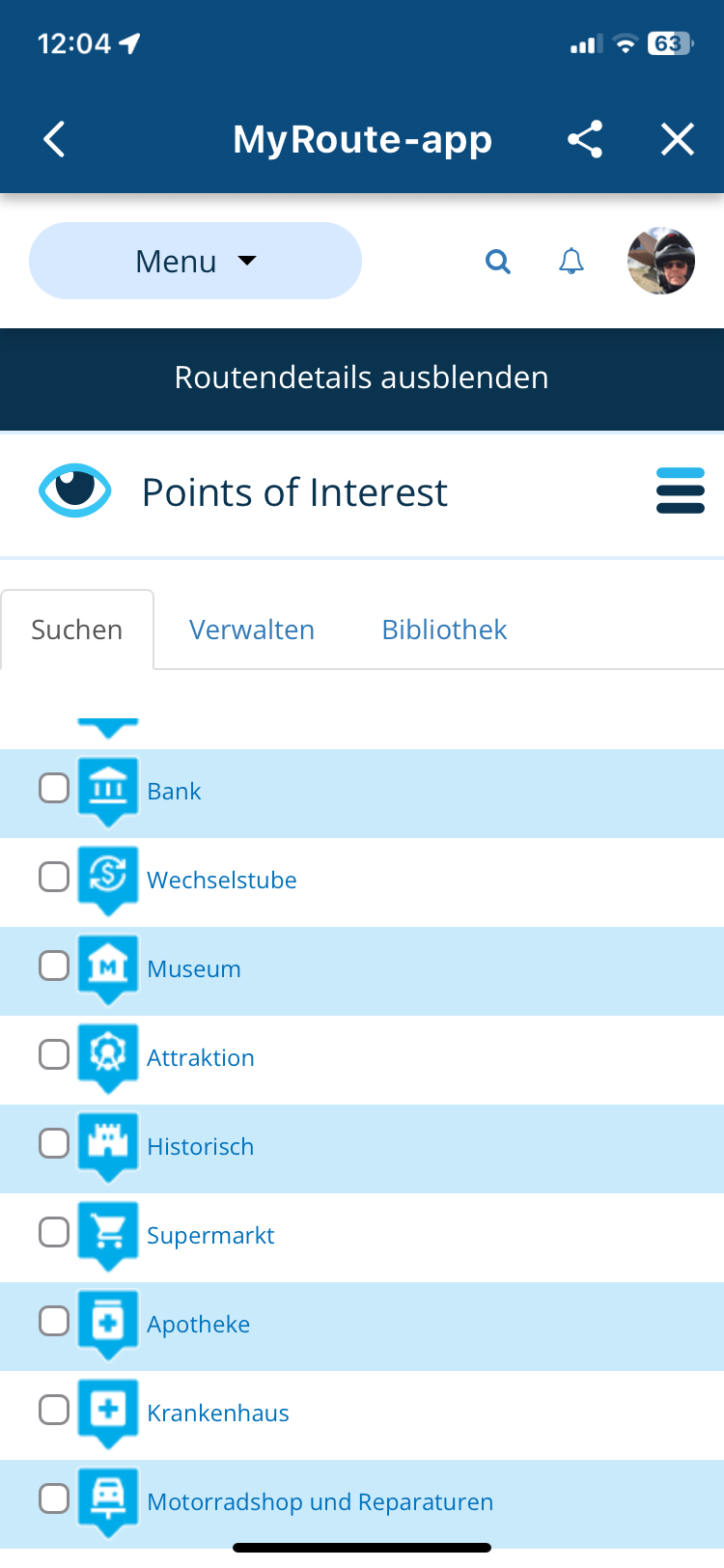Screen dimensions: 724x1568
Task: Open the Points of Interest hamburger menu
Action: (681, 490)
